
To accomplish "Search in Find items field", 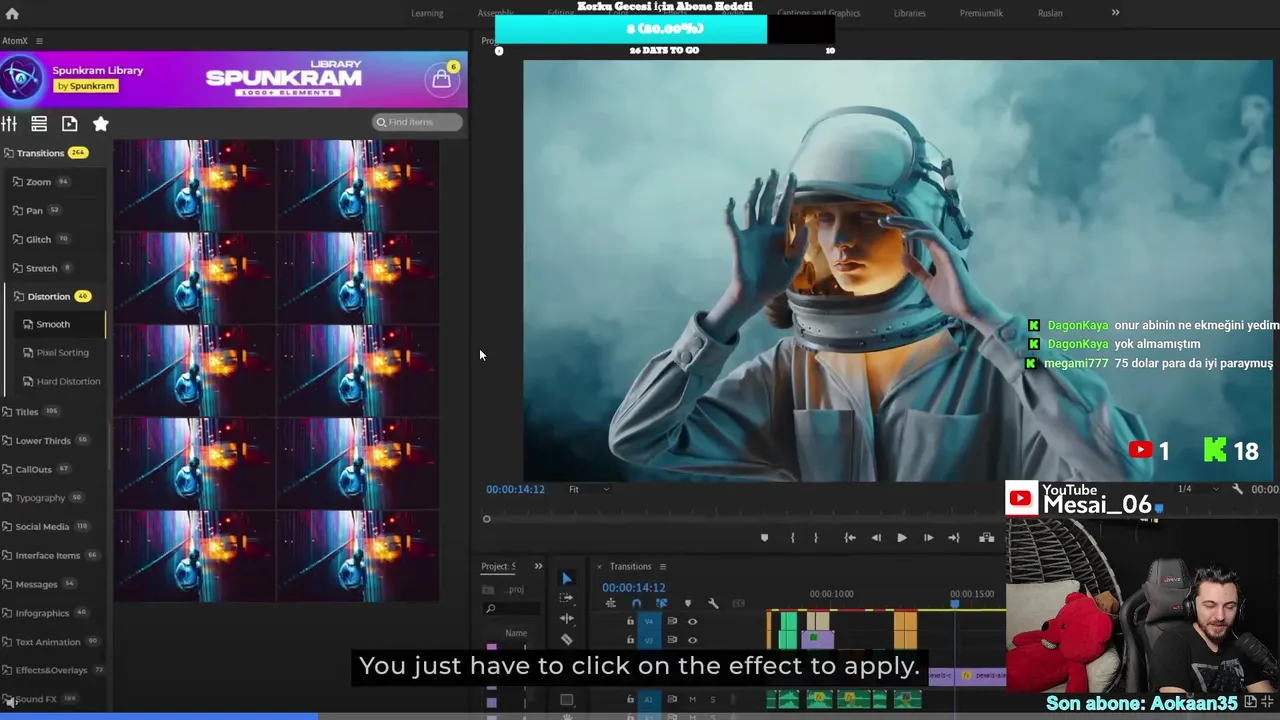I will 417,122.
